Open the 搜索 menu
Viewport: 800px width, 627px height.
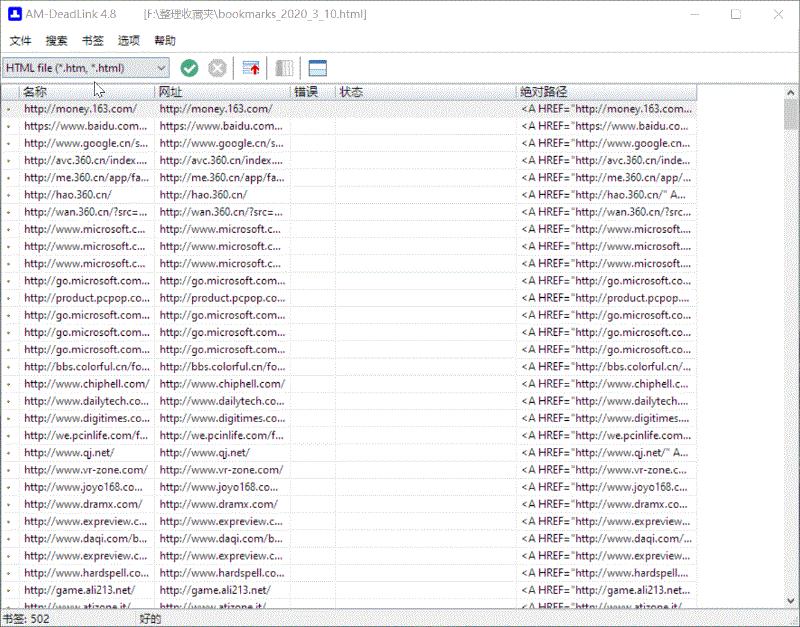(57, 41)
